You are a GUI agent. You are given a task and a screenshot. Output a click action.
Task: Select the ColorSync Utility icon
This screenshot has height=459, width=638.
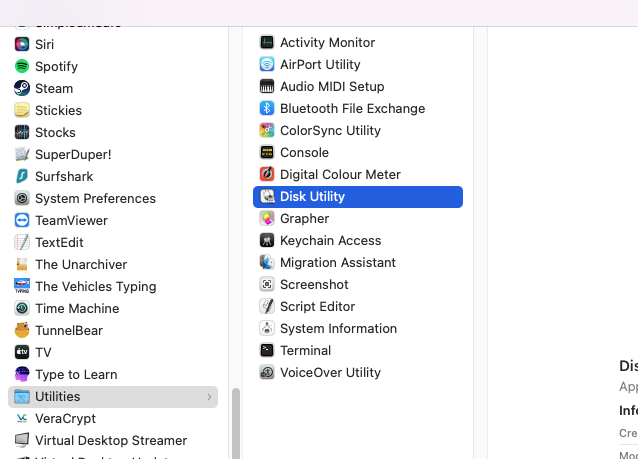click(x=267, y=130)
